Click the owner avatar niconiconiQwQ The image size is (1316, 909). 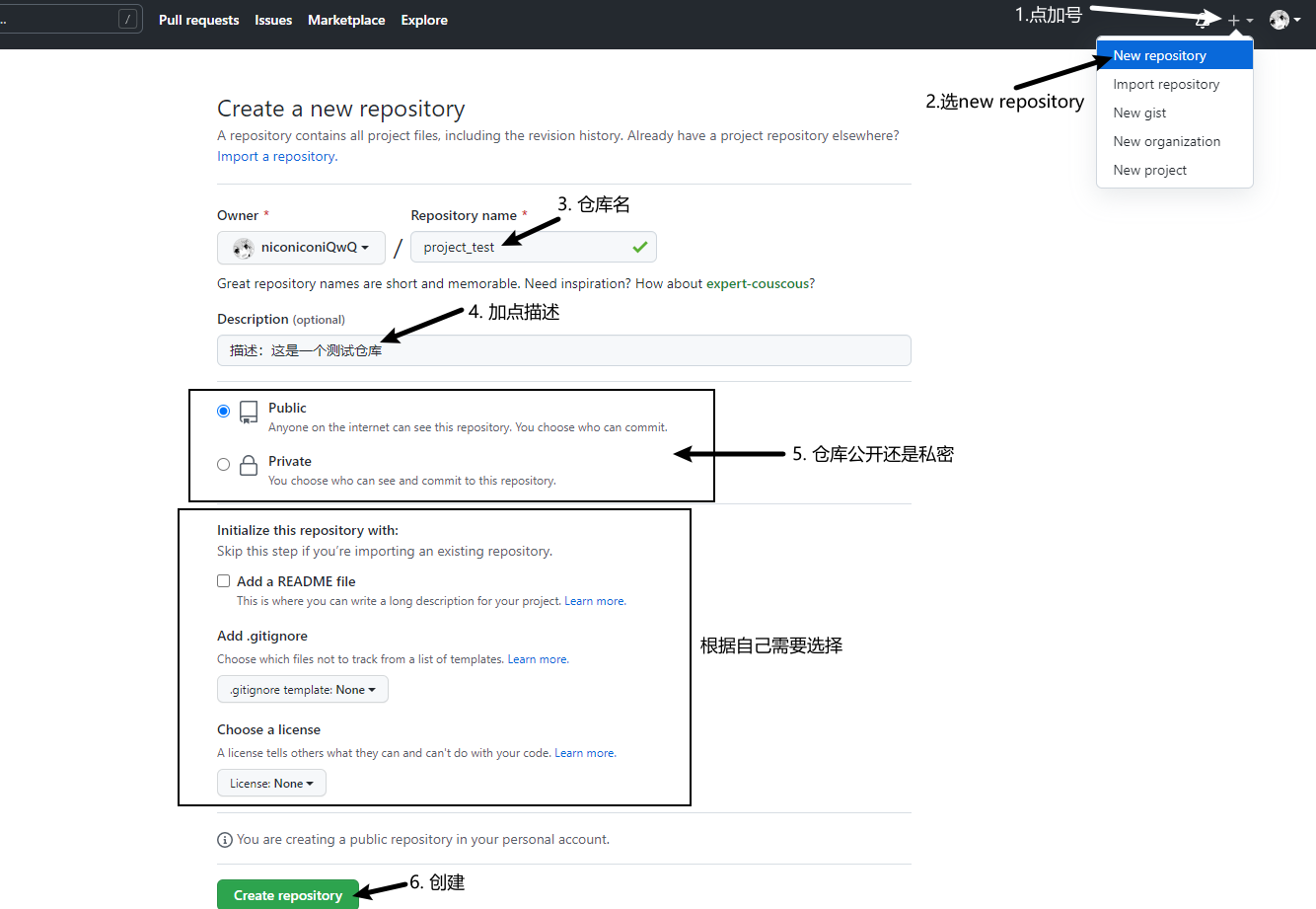click(x=243, y=248)
